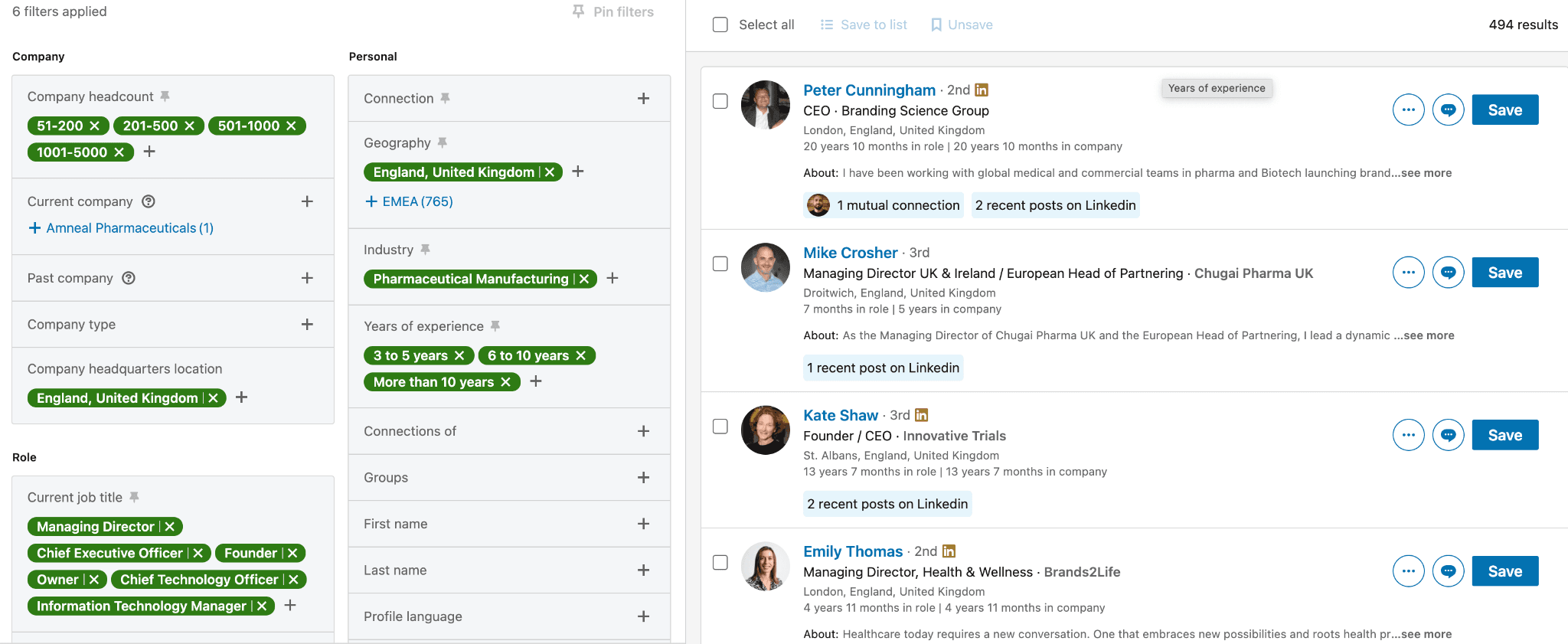Open more actions for Emily Thomas
Image resolution: width=1568 pixels, height=644 pixels.
tap(1409, 571)
